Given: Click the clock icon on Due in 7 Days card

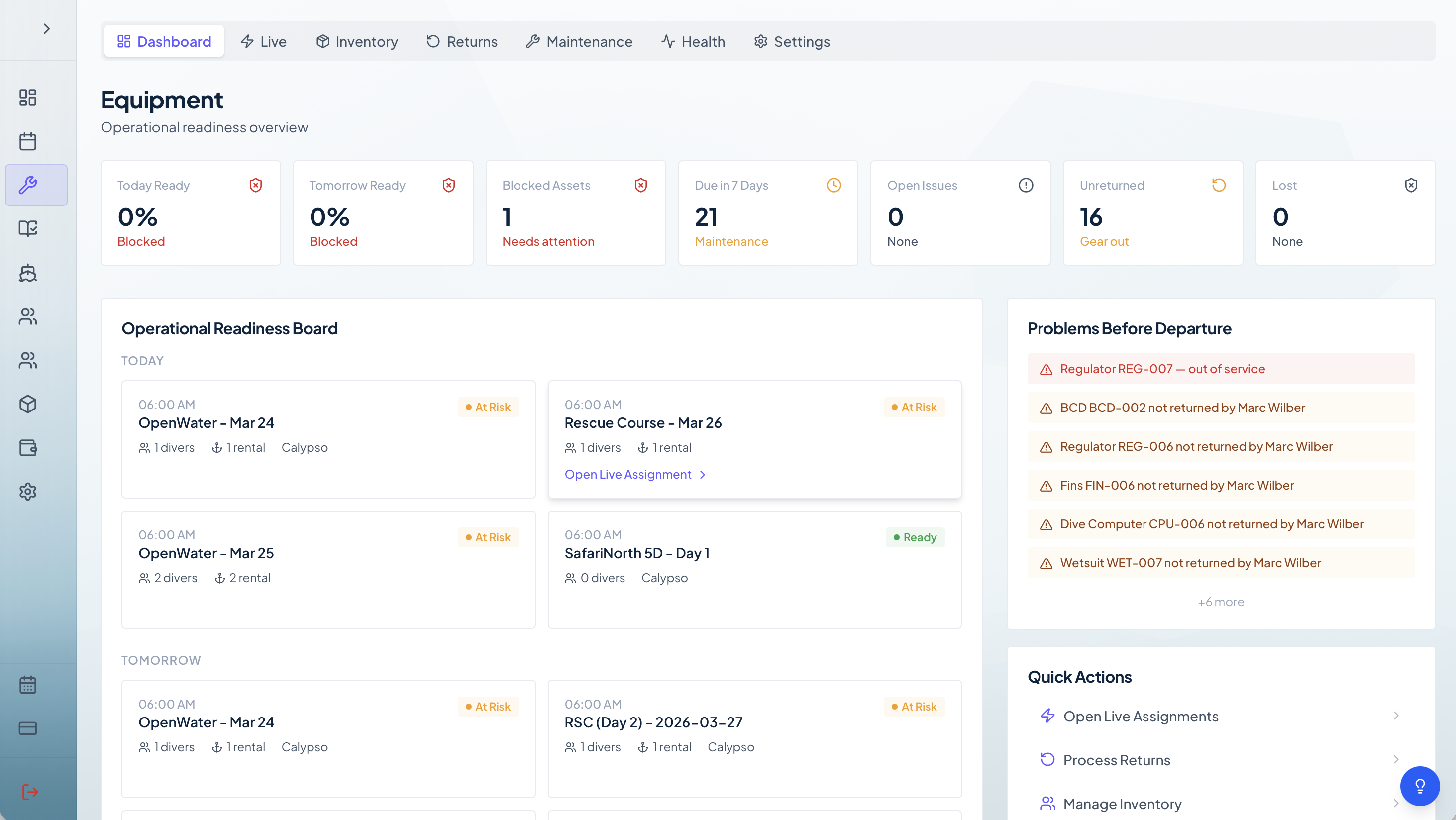Looking at the screenshot, I should (x=833, y=185).
